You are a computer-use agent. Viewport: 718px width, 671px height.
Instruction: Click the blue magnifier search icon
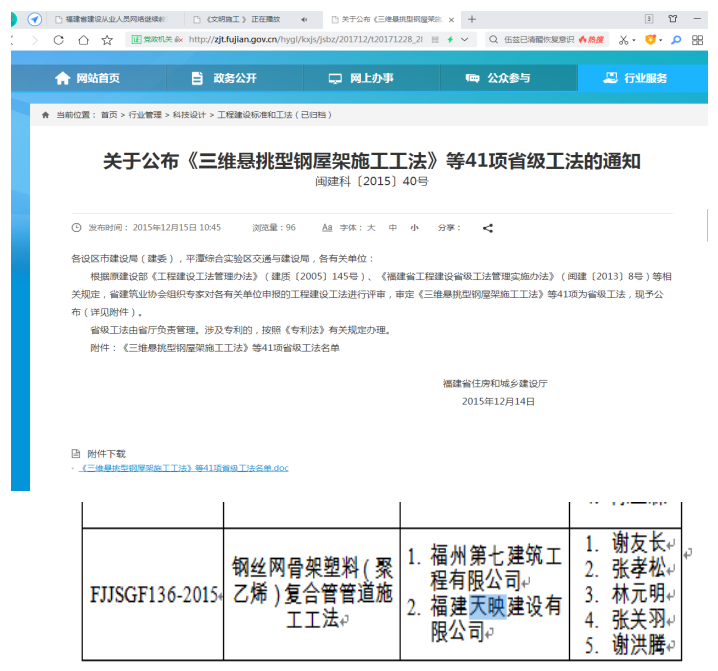pyautogui.click(x=675, y=40)
